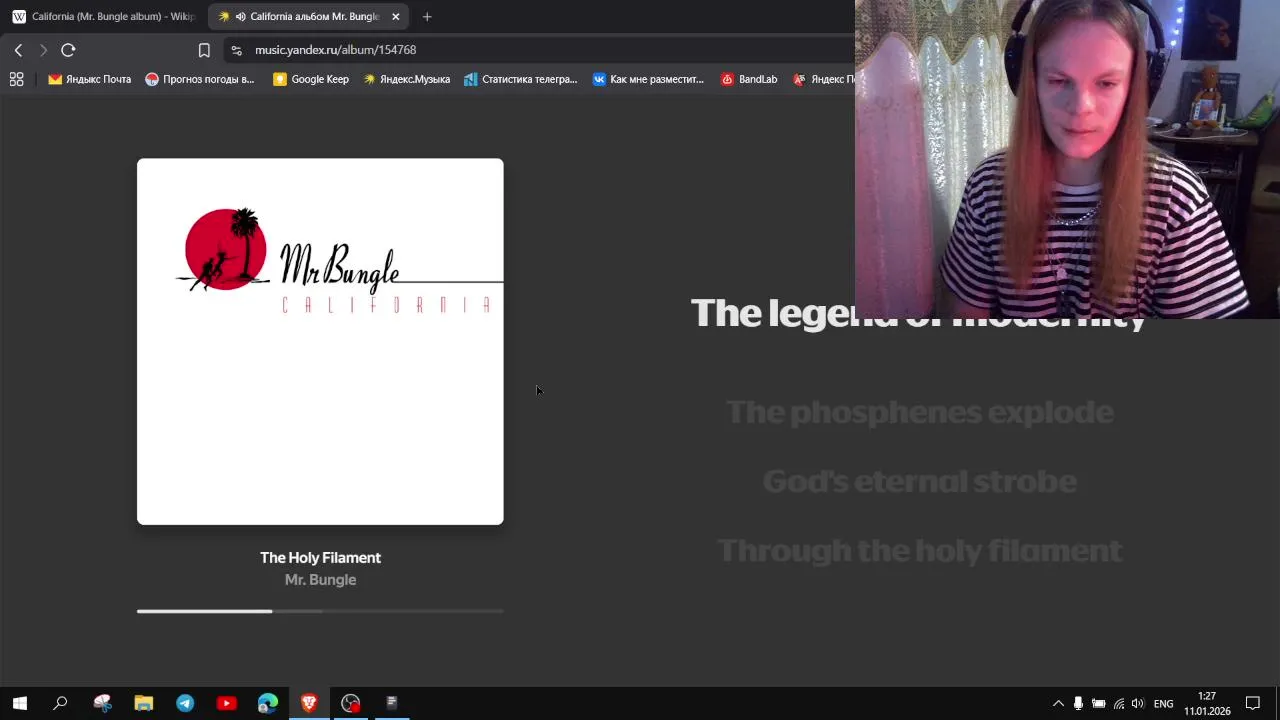Open File Explorer from taskbar
The image size is (1280, 720).
(144, 703)
